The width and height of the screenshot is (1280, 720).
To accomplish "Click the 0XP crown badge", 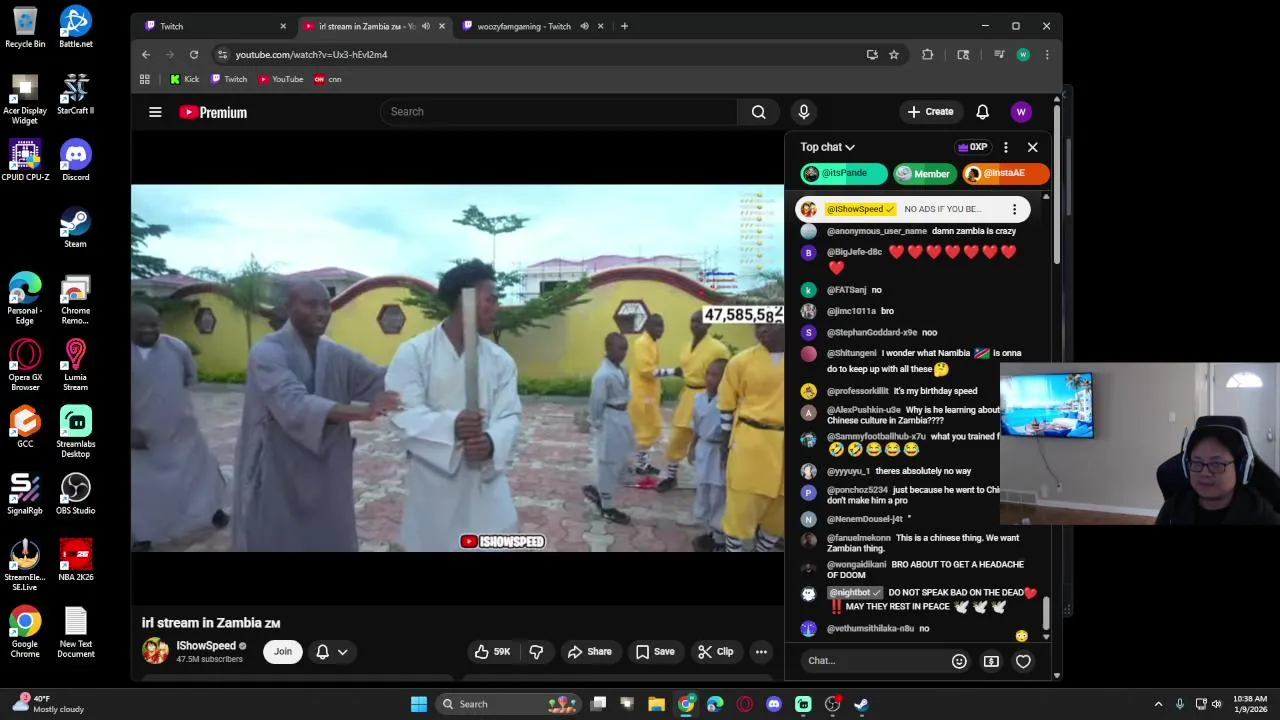I will (x=973, y=147).
